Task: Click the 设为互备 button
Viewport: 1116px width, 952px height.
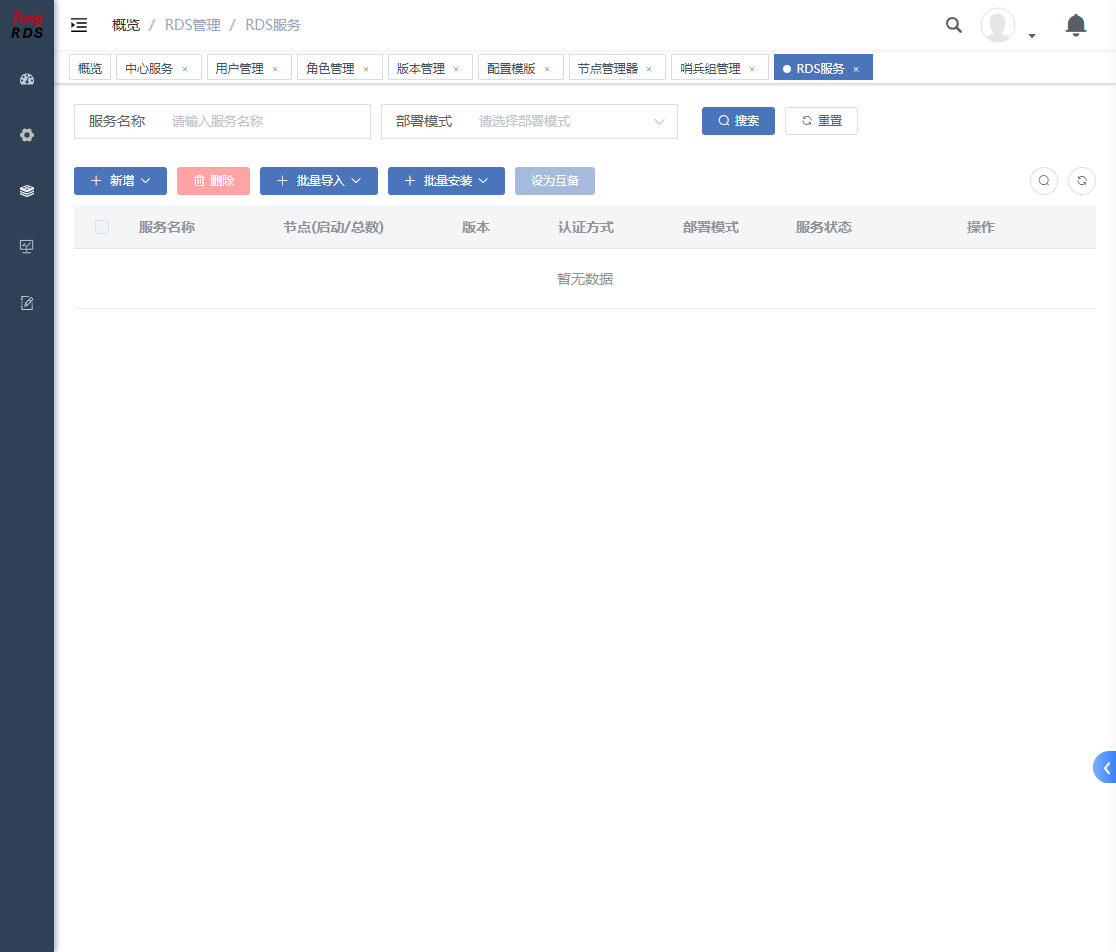Action: tap(554, 181)
